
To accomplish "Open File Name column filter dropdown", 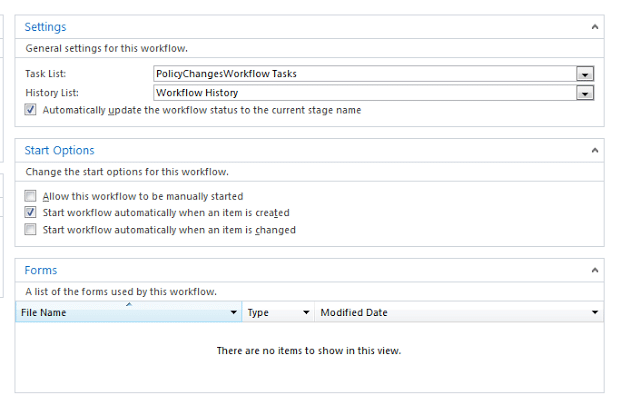I will pyautogui.click(x=233, y=312).
